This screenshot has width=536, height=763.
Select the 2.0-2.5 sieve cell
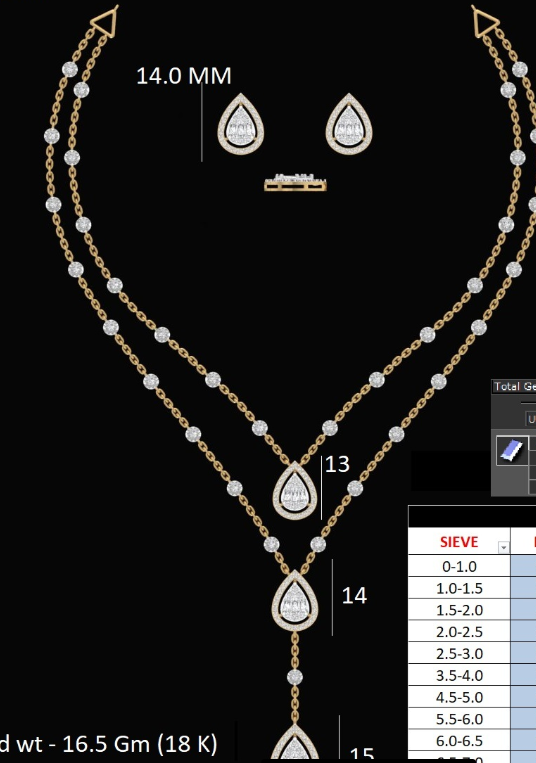pyautogui.click(x=459, y=632)
